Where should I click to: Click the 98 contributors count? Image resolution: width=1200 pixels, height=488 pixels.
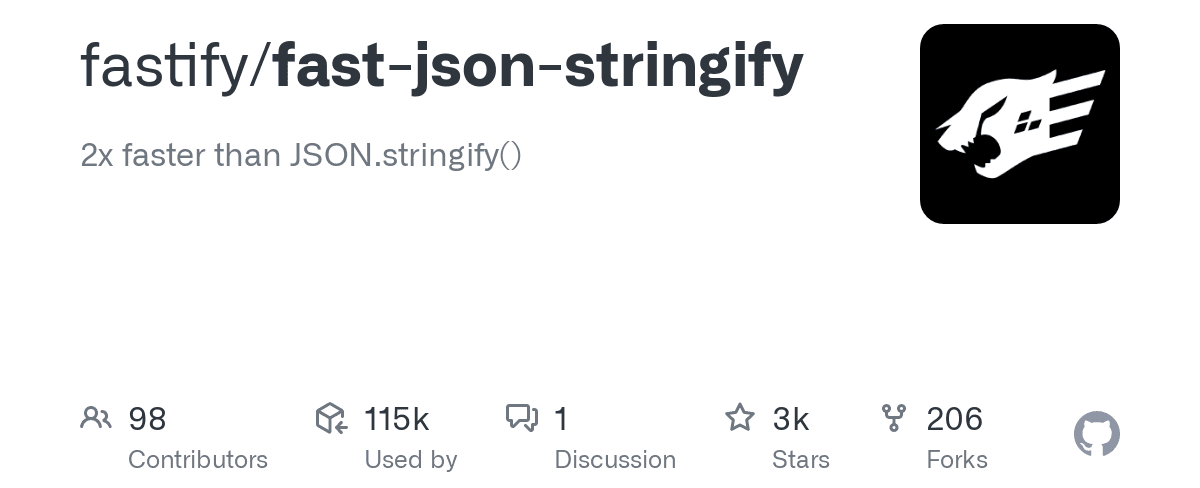click(x=147, y=419)
